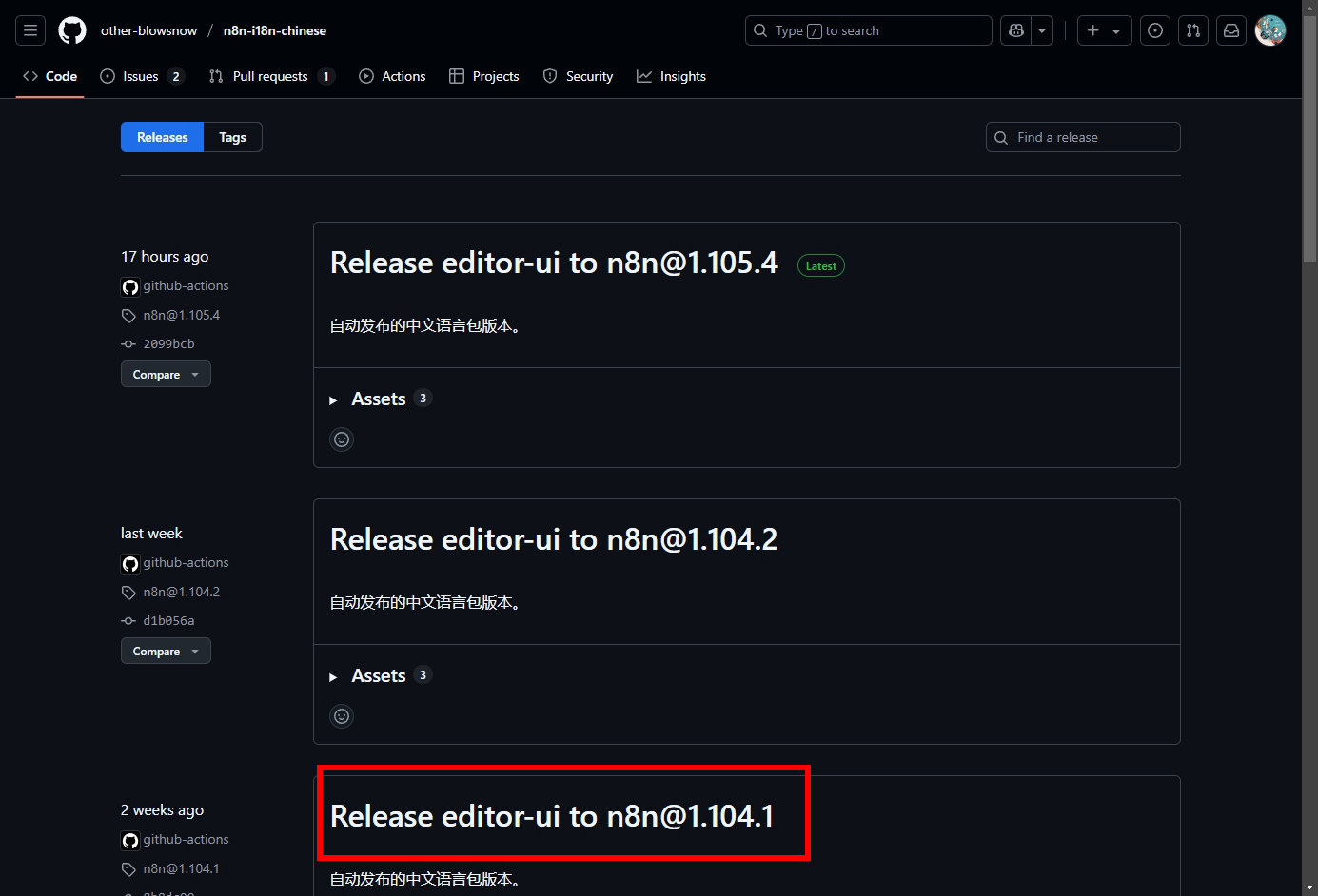The height and width of the screenshot is (896, 1318).
Task: Open github-actions author for 1.105.4 release
Action: [186, 285]
